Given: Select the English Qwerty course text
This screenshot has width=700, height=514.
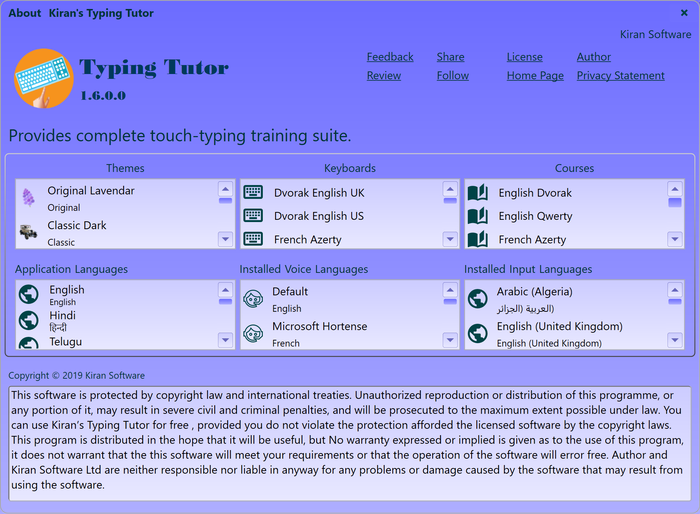Looking at the screenshot, I should click(x=535, y=216).
